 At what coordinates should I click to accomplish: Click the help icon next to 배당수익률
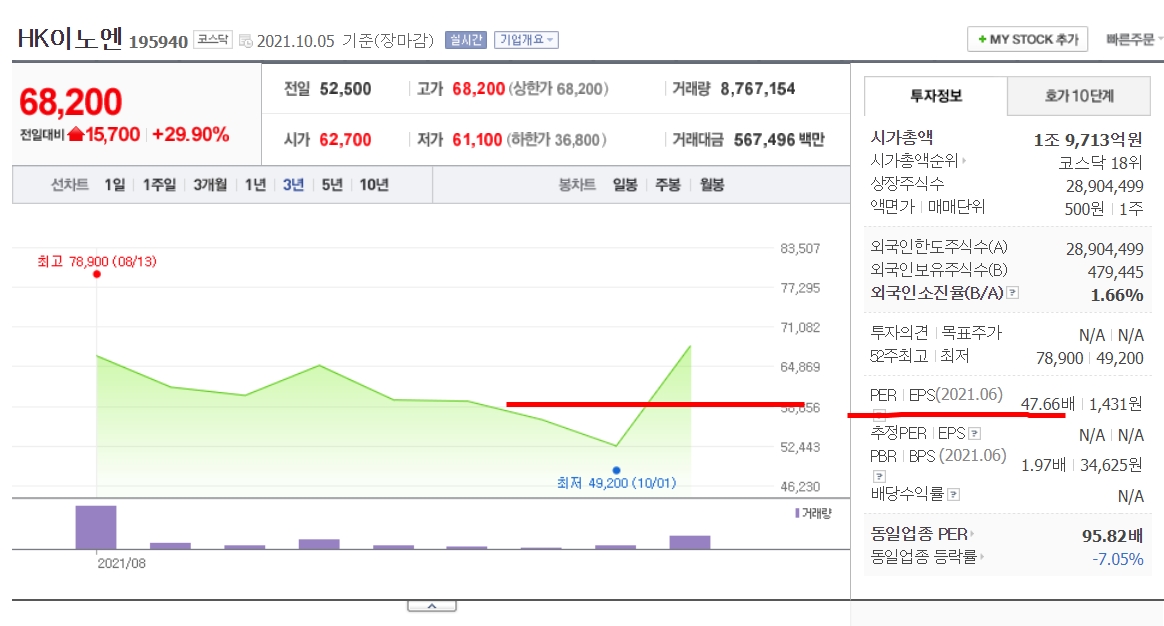point(954,494)
